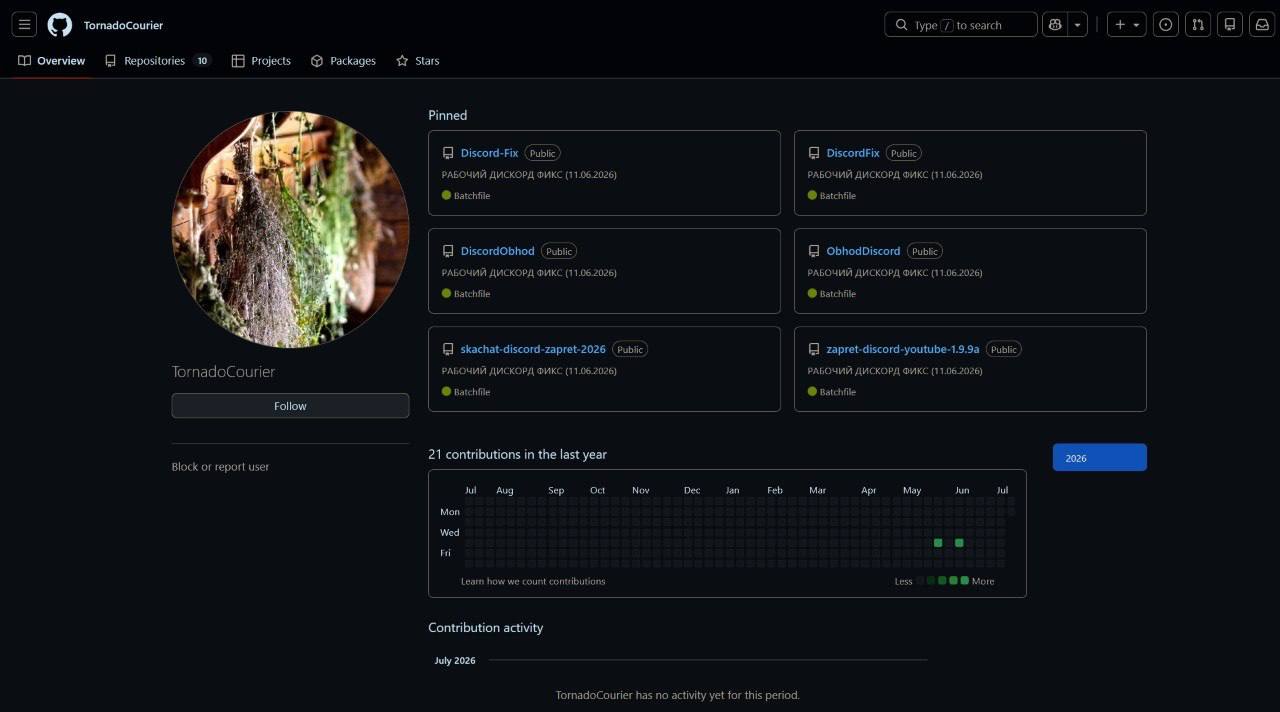
Task: Open the repositories icon in header
Action: coord(1230,25)
